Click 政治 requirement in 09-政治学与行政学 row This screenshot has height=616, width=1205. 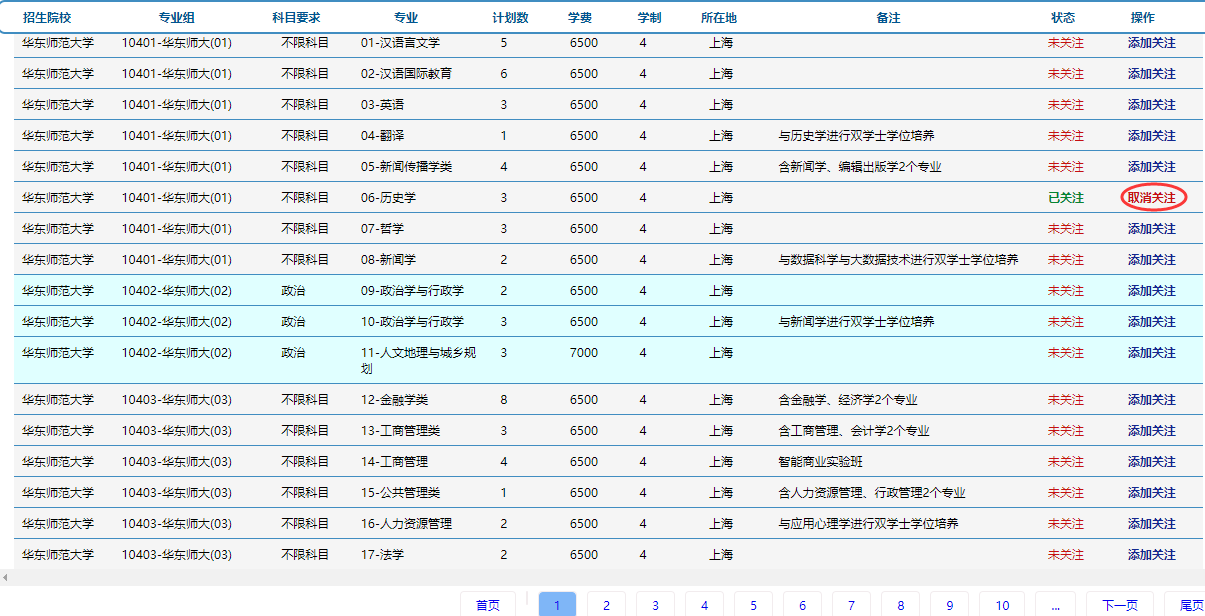click(x=293, y=291)
